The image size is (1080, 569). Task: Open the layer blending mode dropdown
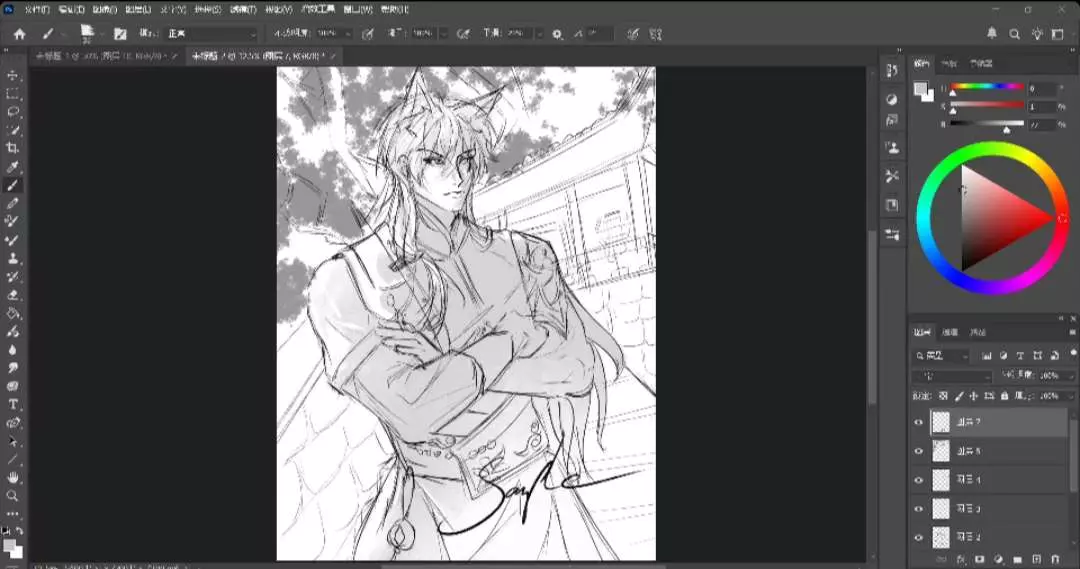(x=953, y=376)
